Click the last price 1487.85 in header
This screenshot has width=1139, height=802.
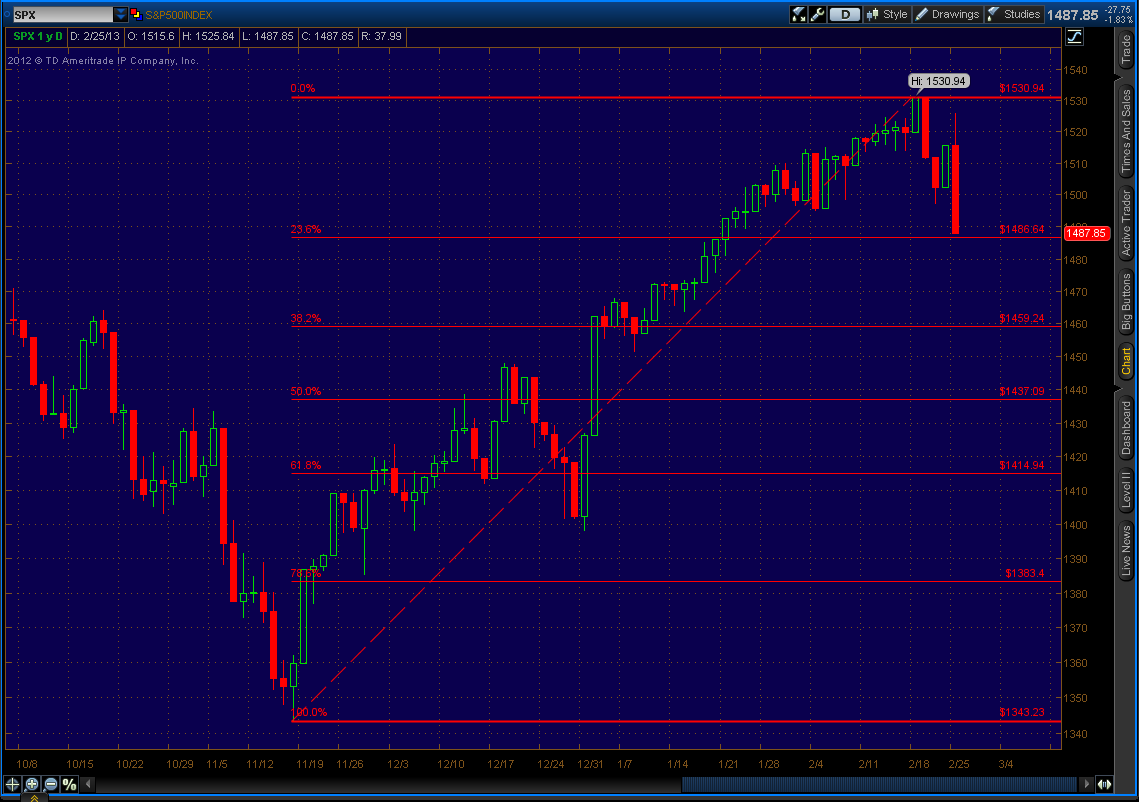(x=1072, y=15)
